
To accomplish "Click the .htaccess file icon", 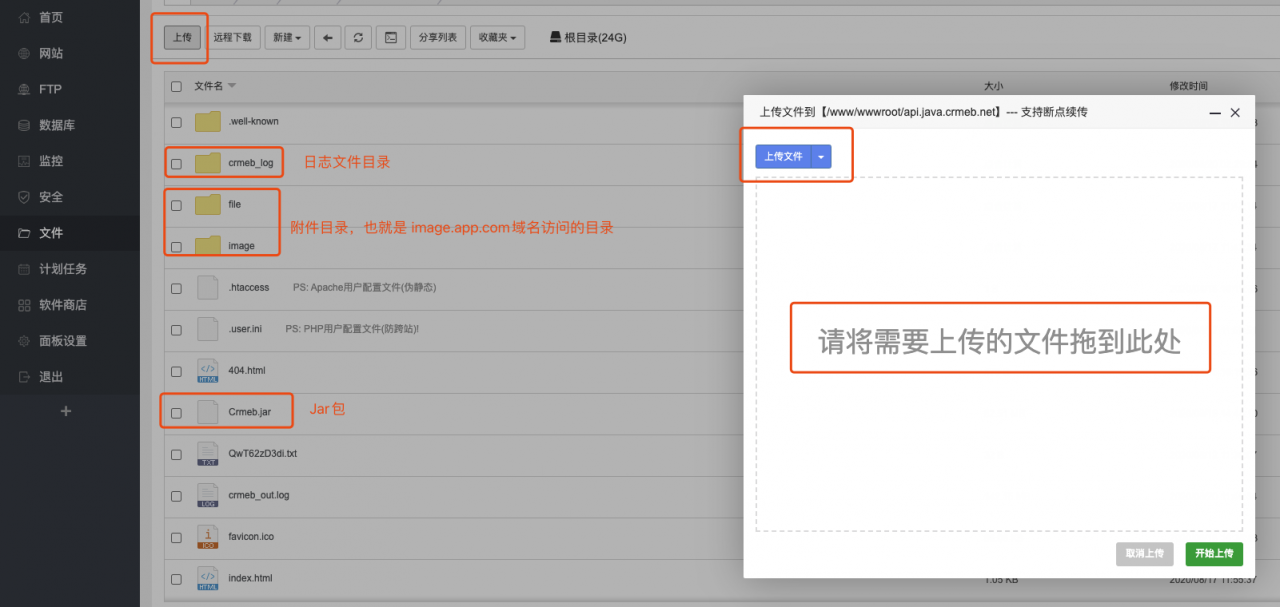I will (x=208, y=287).
